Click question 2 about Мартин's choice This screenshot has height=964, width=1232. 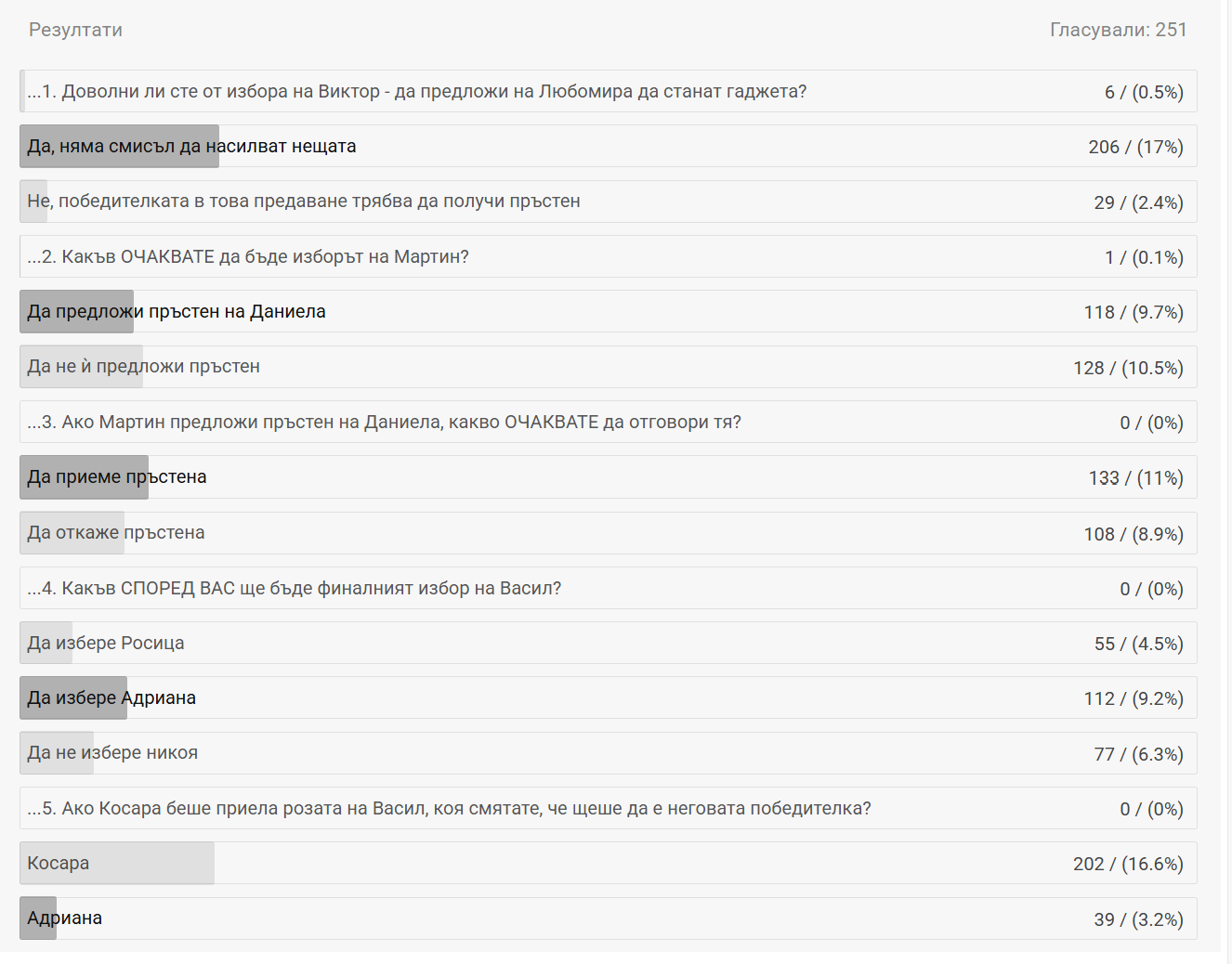pyautogui.click(x=248, y=257)
